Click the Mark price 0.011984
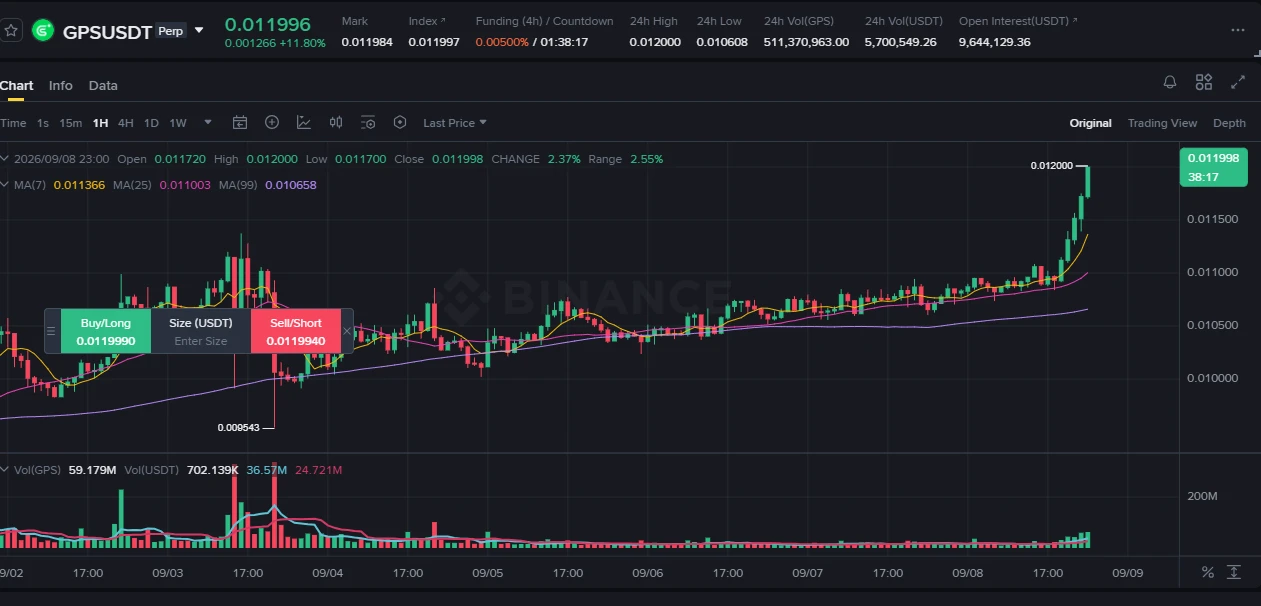Screen dimensions: 1261x606 [x=367, y=42]
